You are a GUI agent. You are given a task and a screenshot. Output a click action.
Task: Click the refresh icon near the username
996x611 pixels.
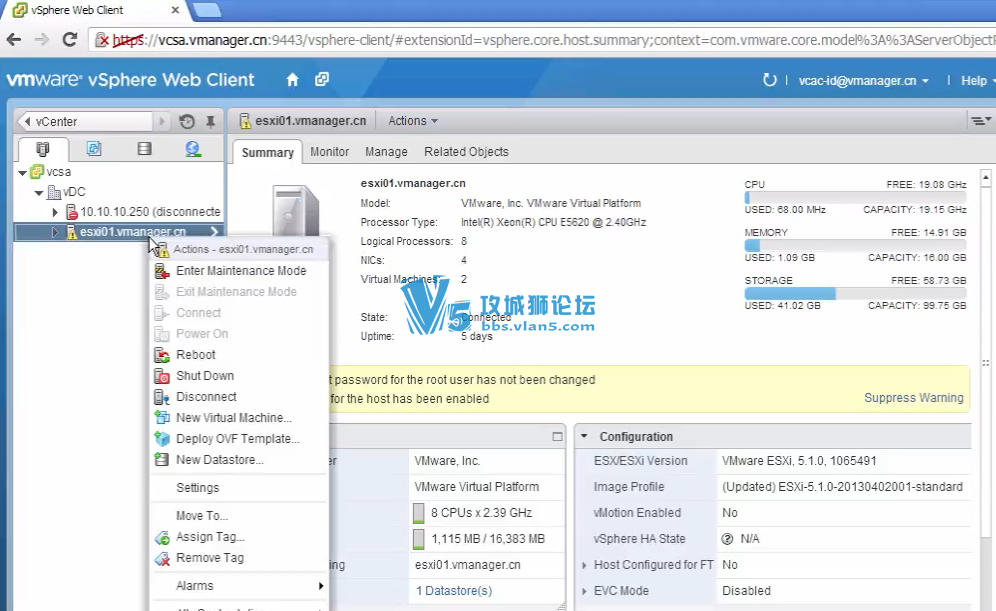pyautogui.click(x=769, y=80)
